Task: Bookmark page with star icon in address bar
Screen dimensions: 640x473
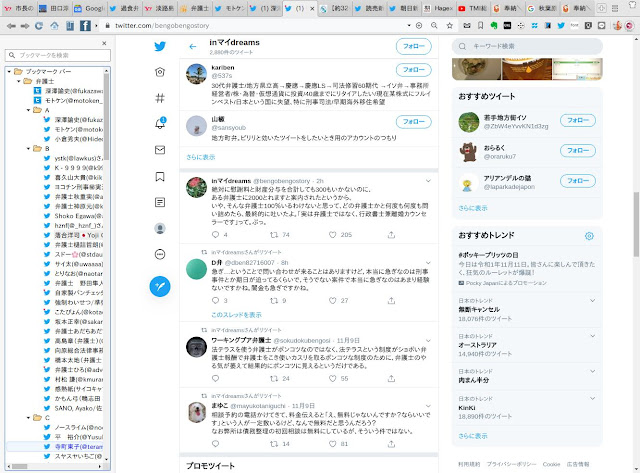Action: click(x=449, y=25)
